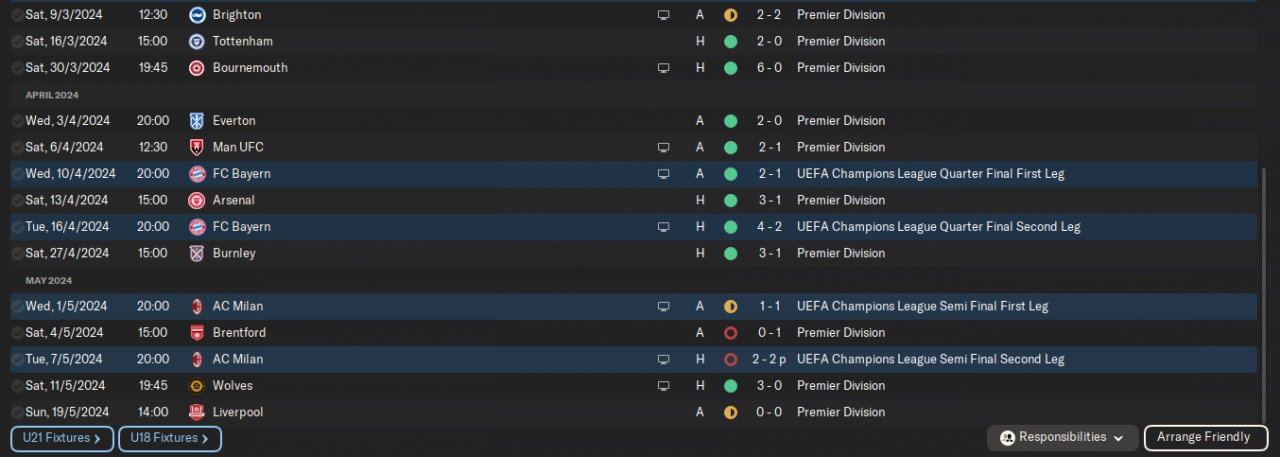Select the AC Milan Semi Final Second Leg row
Viewport: 1280px width, 457px height.
coord(500,359)
